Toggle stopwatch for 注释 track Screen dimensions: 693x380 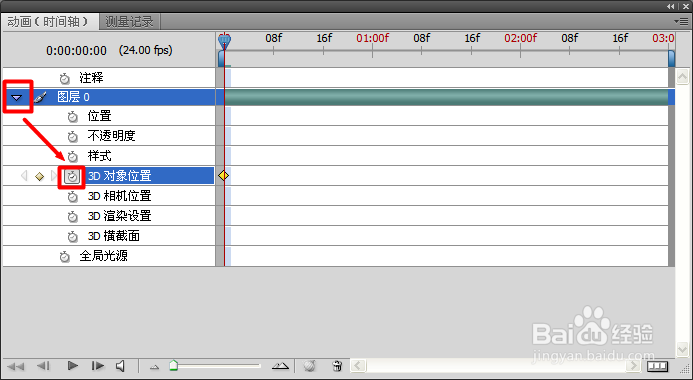65,79
